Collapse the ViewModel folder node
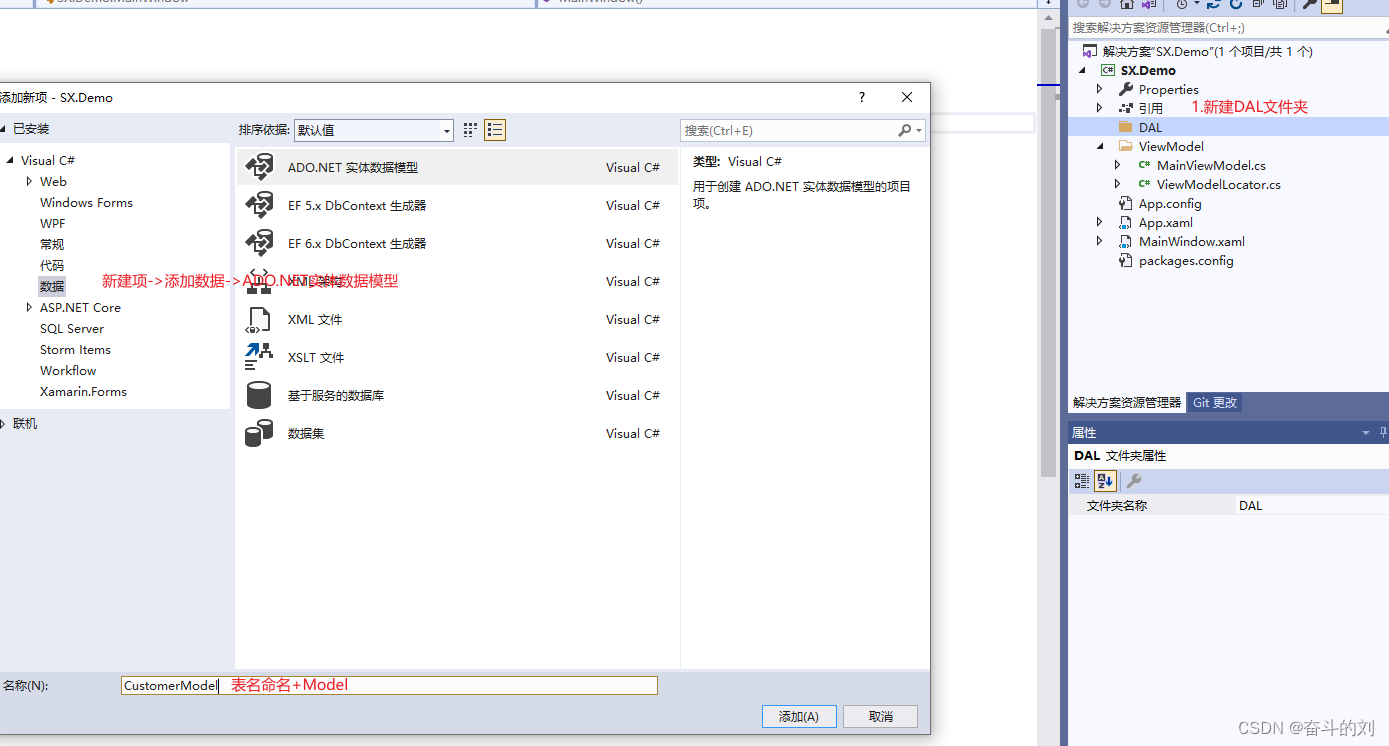This screenshot has height=746, width=1389. [1100, 146]
